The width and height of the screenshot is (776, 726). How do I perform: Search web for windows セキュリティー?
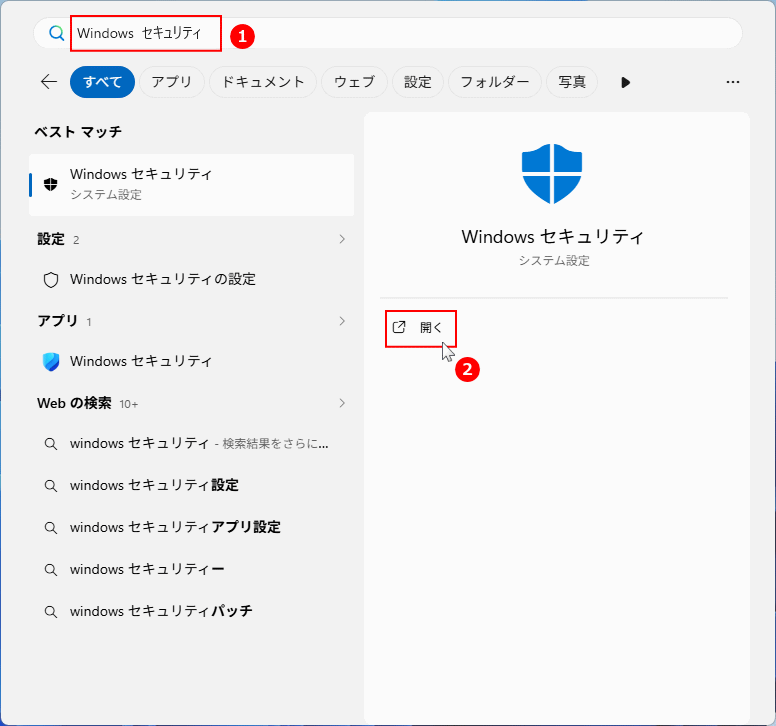pyautogui.click(x=192, y=570)
